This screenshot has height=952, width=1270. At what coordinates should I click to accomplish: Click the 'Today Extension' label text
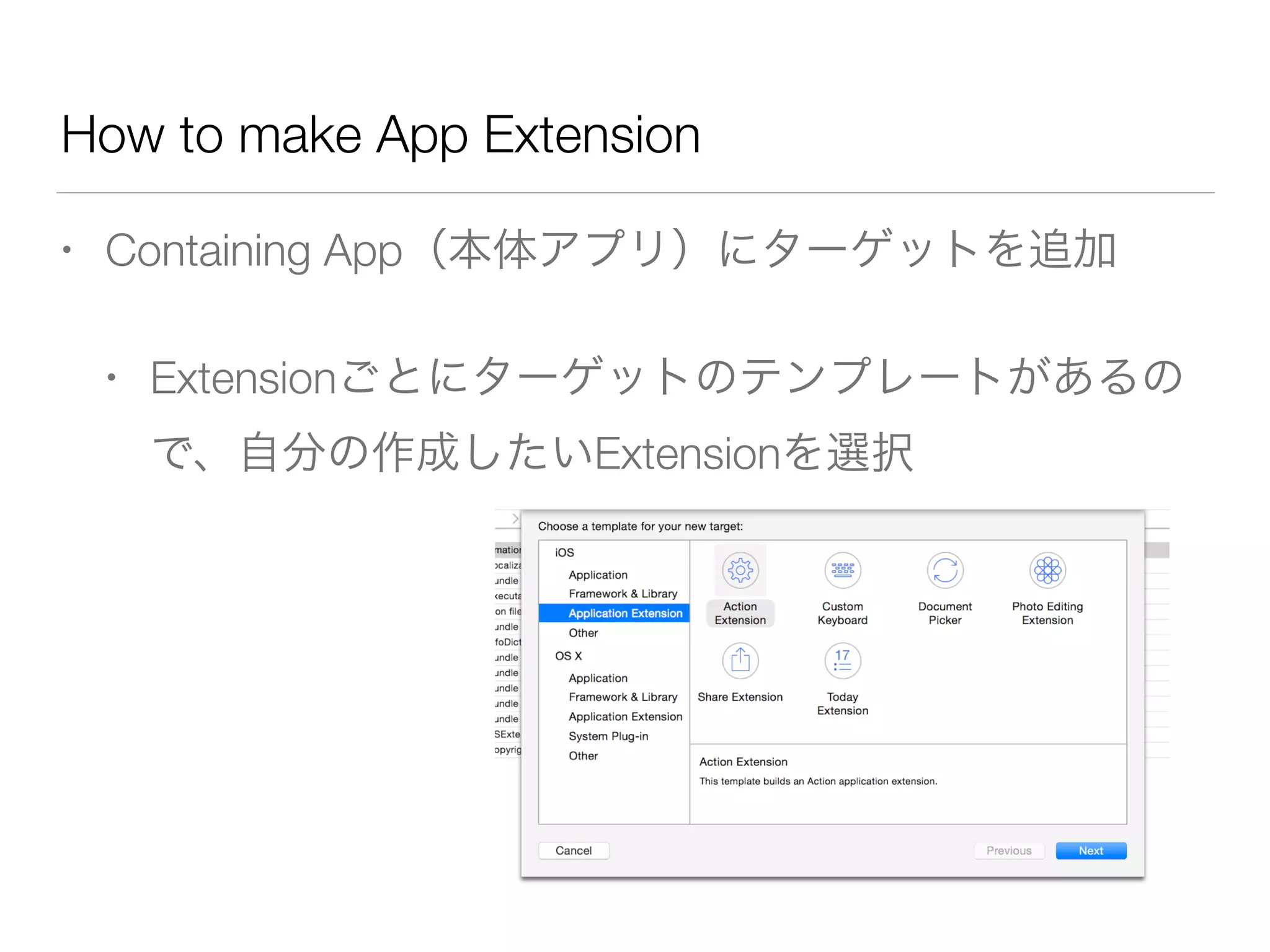pyautogui.click(x=842, y=703)
